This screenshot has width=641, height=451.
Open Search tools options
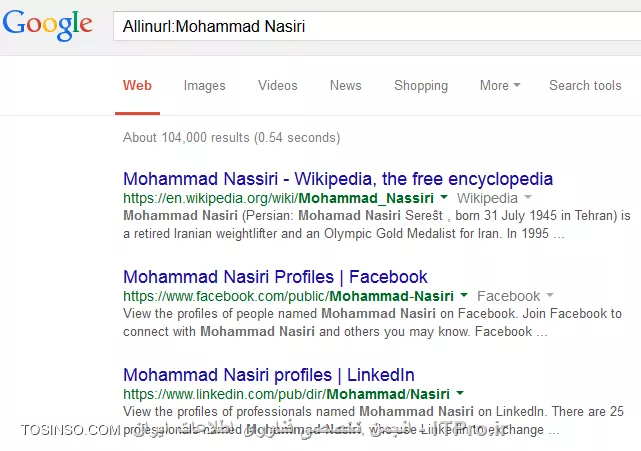585,85
